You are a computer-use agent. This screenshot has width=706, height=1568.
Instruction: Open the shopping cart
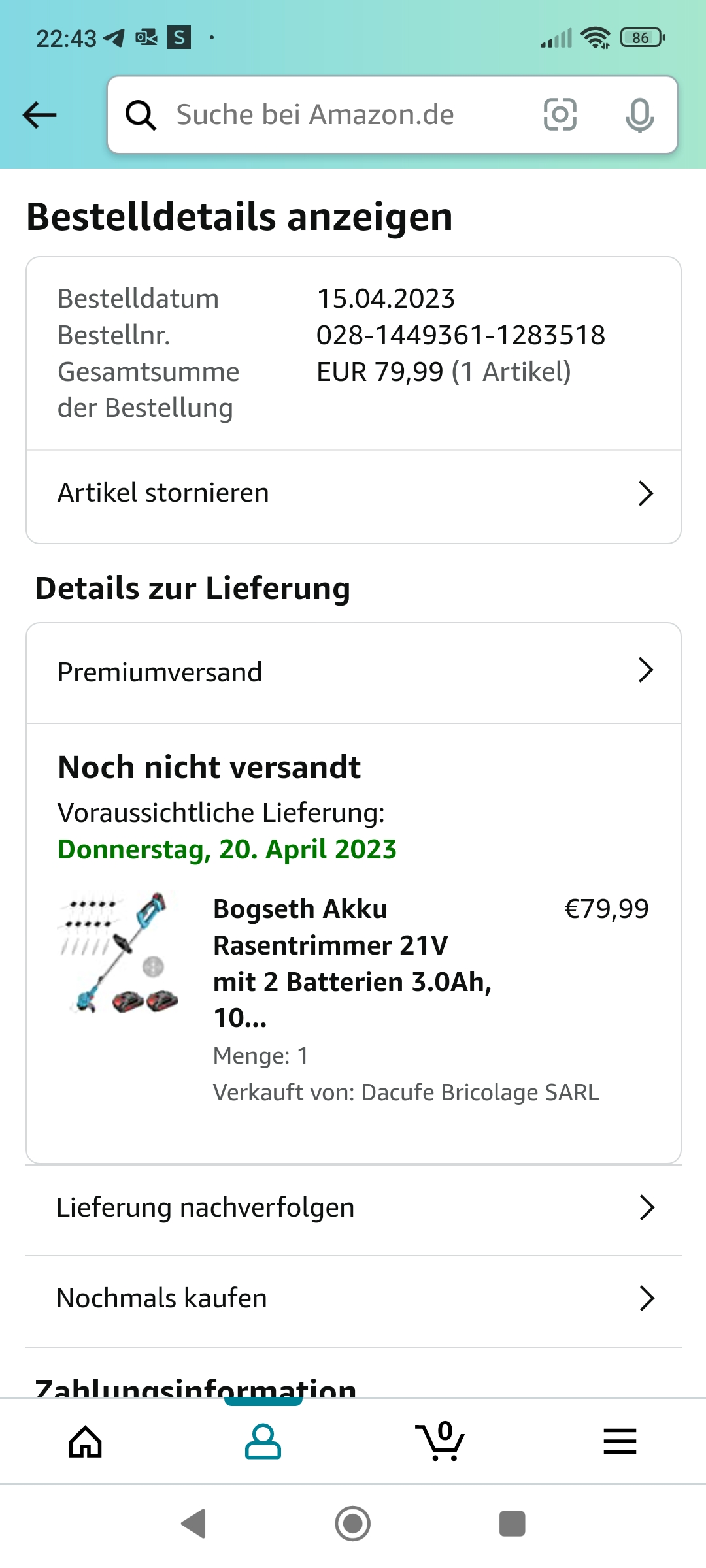click(440, 1441)
